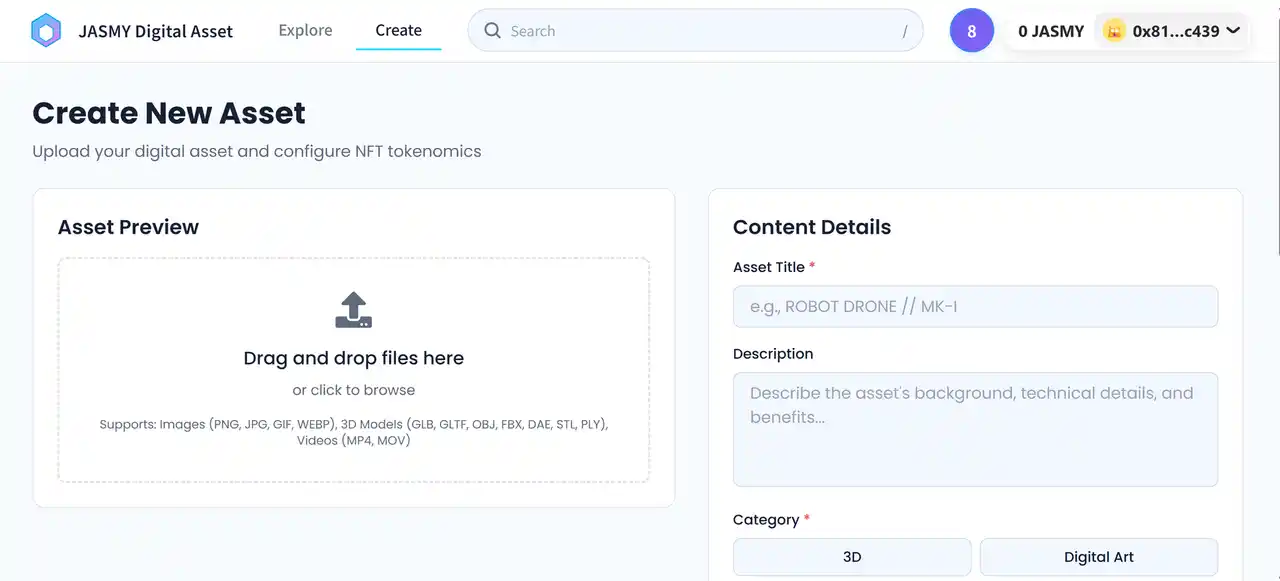Click the JASMY Digital Asset brand name
The height and width of the screenshot is (581, 1280).
click(156, 31)
